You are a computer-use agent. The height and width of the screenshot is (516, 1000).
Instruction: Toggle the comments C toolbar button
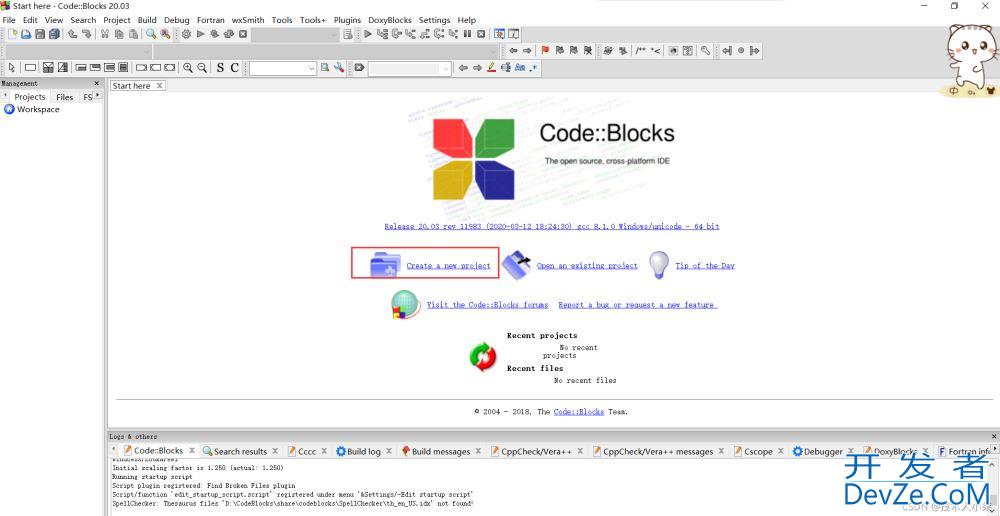click(x=235, y=68)
